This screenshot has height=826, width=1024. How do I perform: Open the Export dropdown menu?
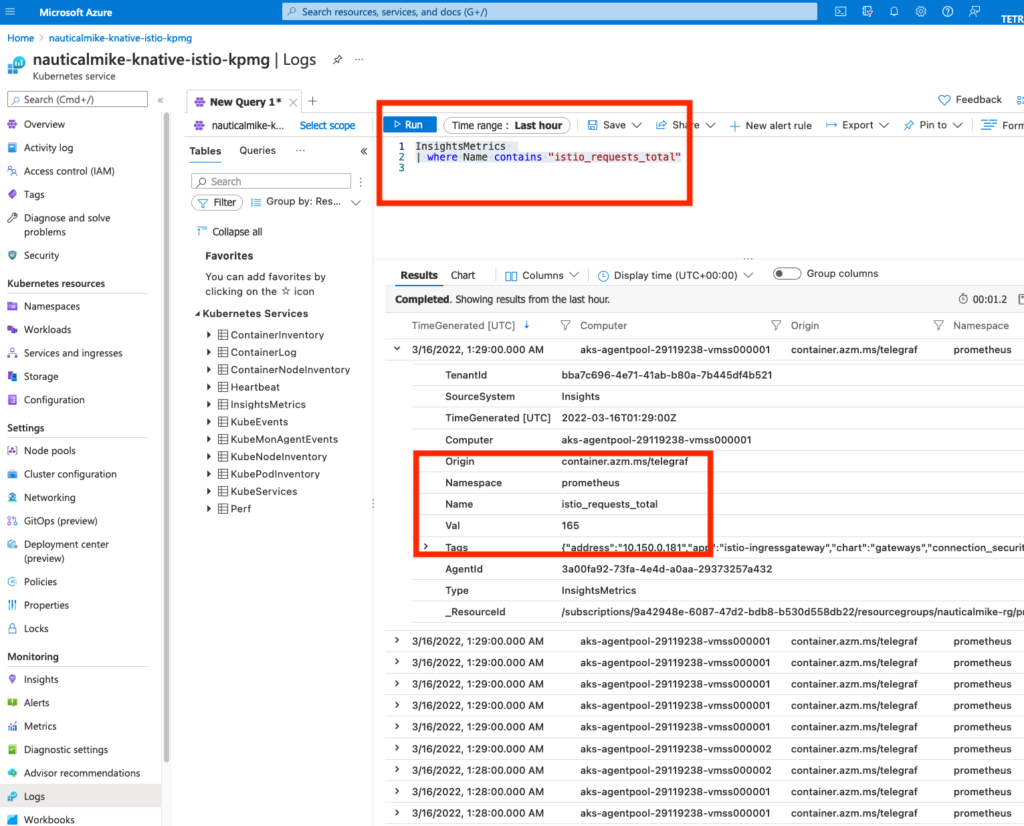click(857, 125)
